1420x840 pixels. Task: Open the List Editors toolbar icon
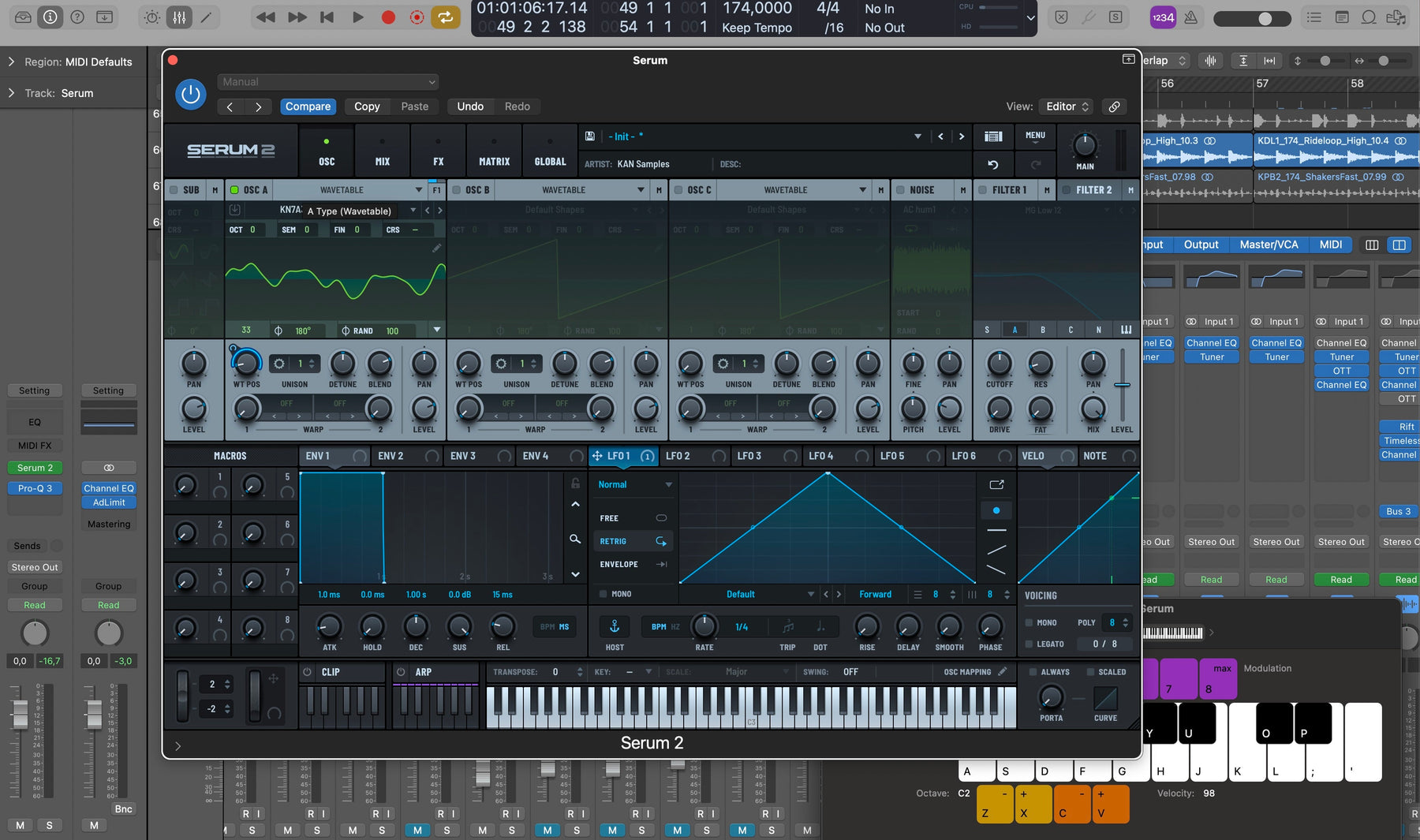1314,17
